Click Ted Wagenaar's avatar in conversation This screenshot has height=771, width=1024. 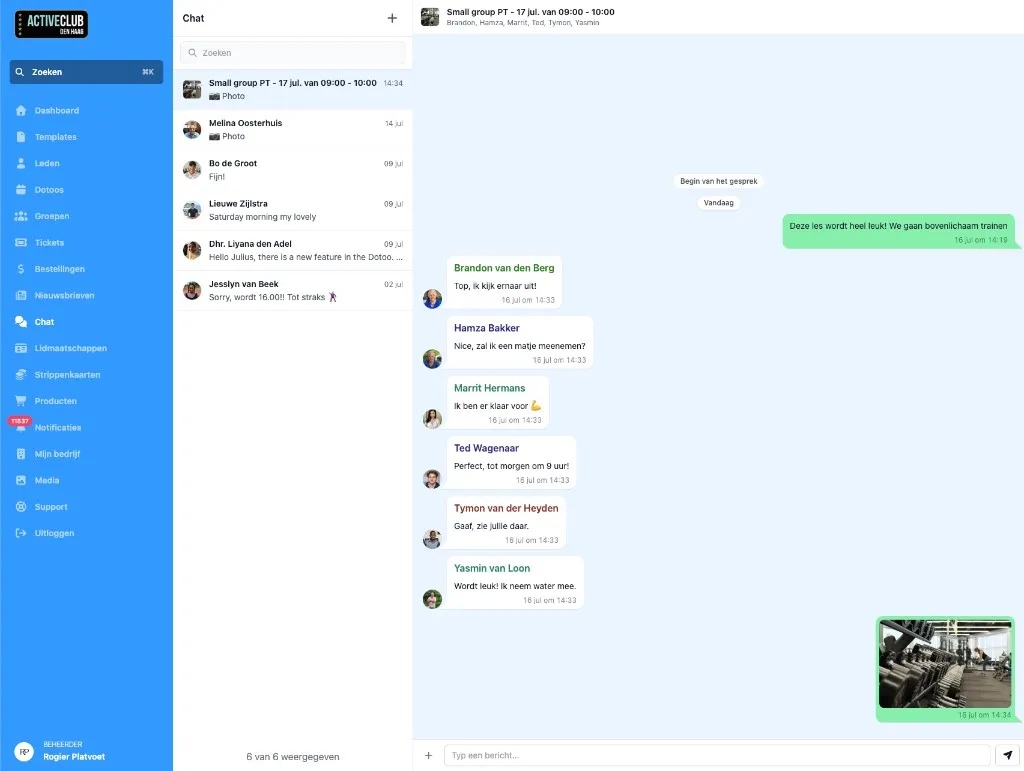click(432, 479)
